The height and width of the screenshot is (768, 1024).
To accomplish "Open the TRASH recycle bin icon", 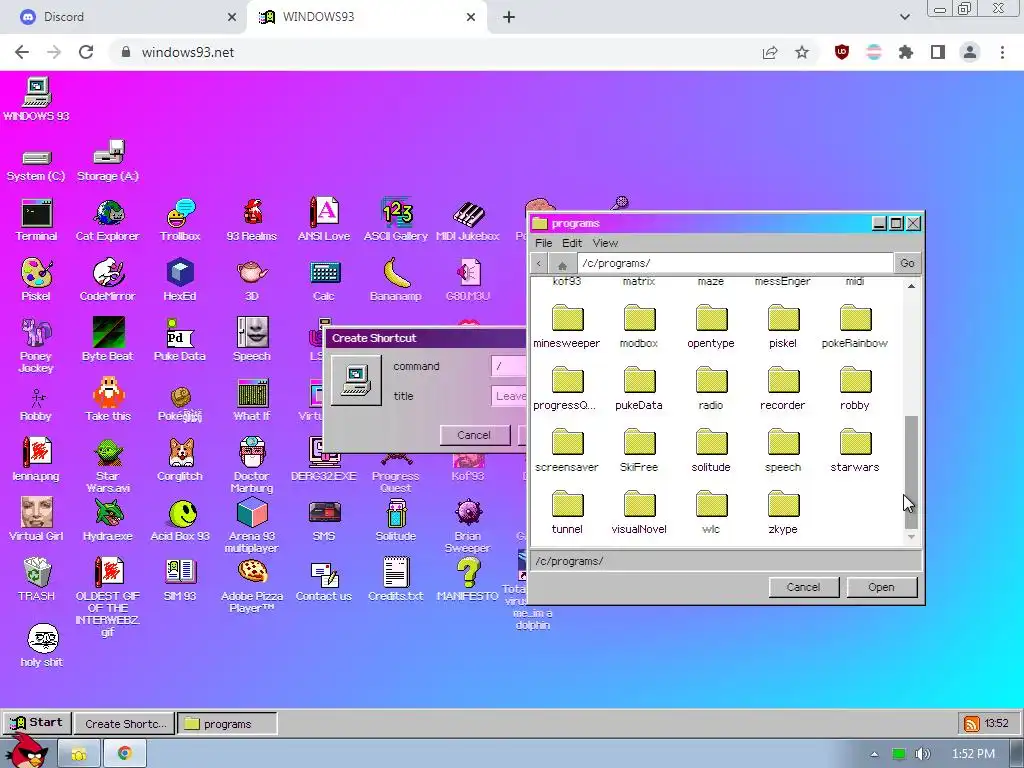I will [x=37, y=579].
